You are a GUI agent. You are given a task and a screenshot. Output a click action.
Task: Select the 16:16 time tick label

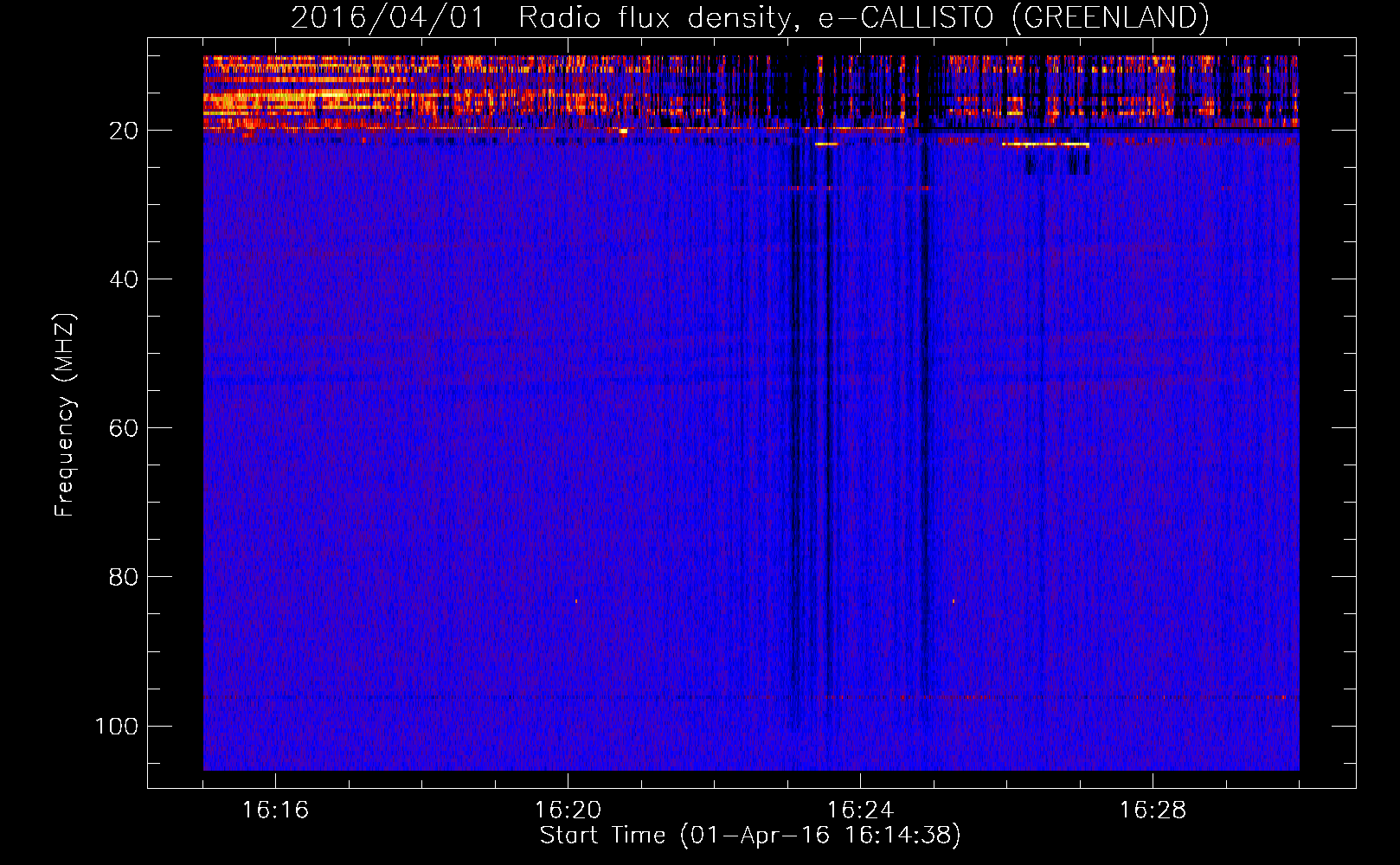275,811
